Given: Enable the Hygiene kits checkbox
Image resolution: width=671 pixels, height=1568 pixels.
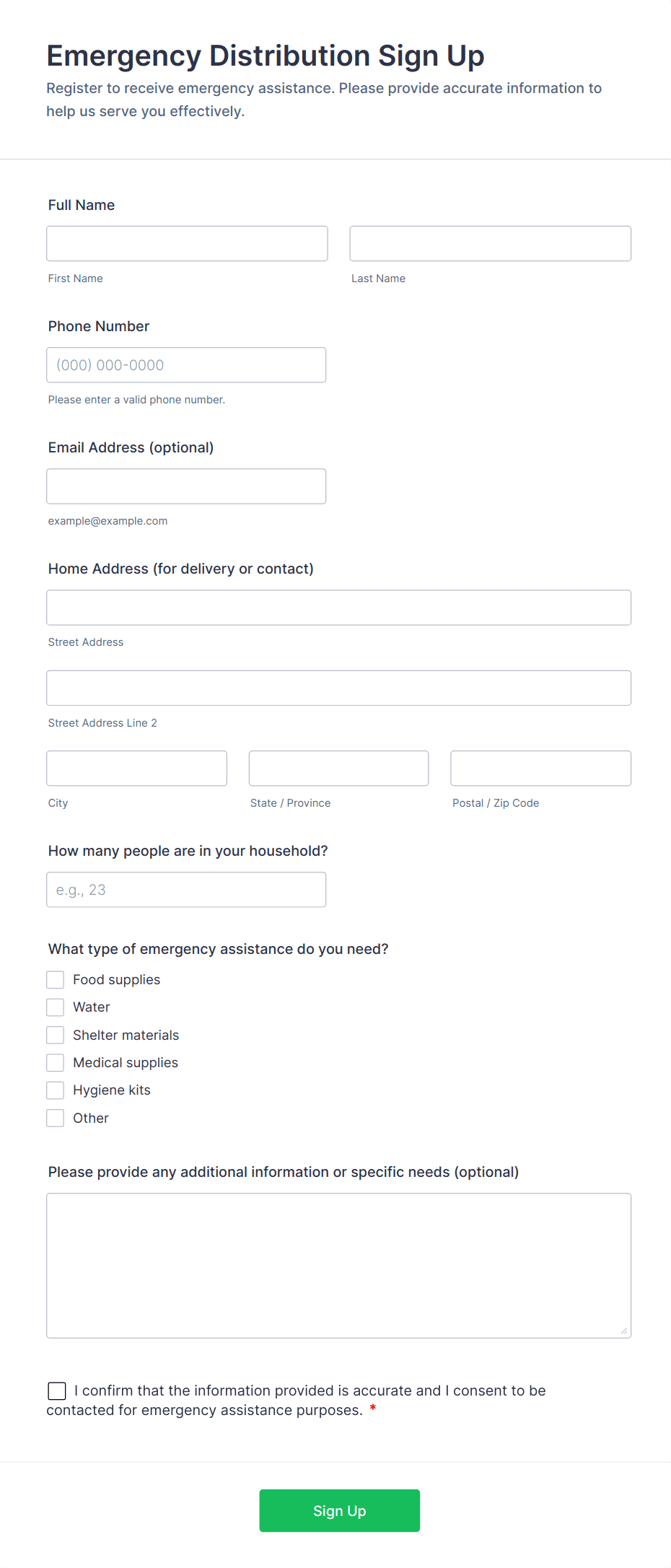Looking at the screenshot, I should (x=55, y=1090).
